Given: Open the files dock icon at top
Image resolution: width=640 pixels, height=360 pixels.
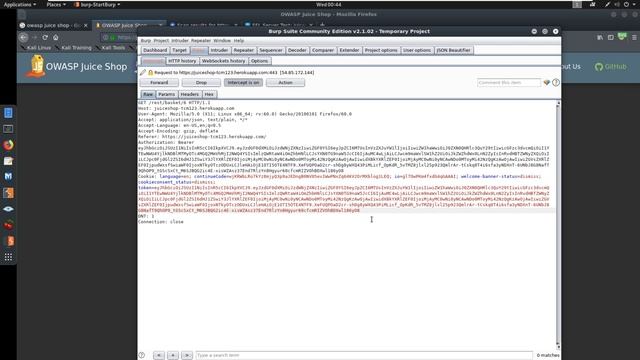Looking at the screenshot, I should (x=8, y=113).
